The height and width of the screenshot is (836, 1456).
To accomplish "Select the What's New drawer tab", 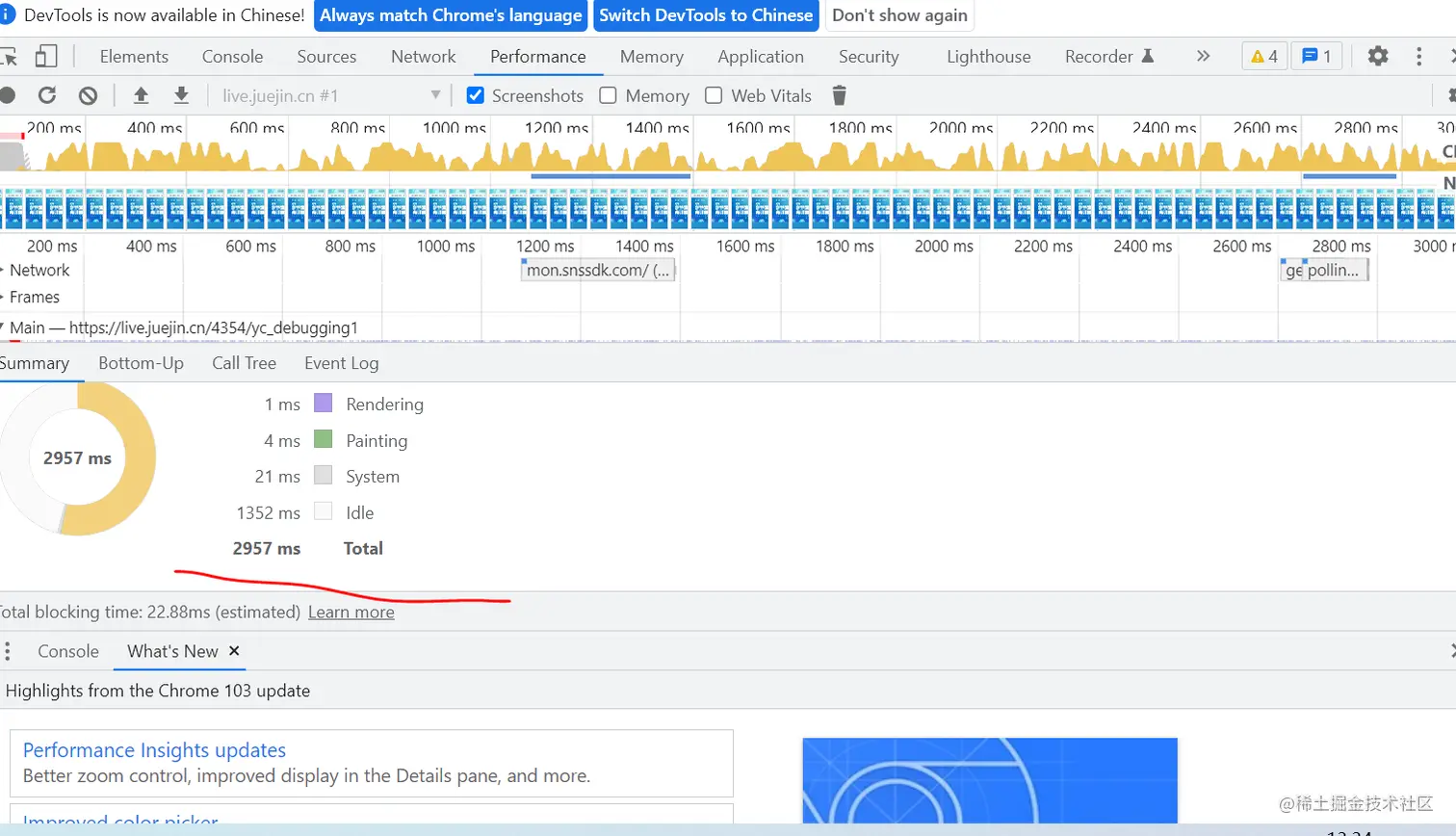I will [x=172, y=651].
